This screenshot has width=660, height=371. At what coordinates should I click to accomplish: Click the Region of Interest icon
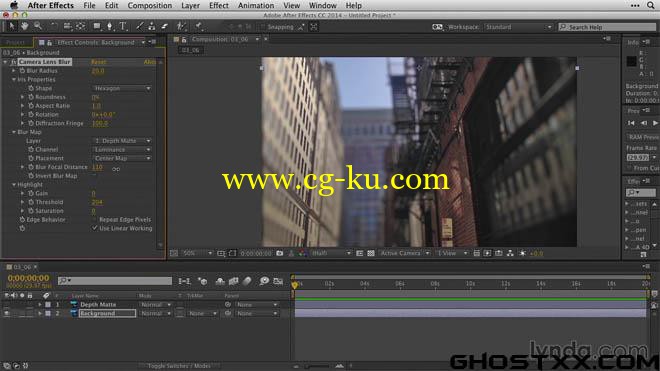[x=232, y=253]
